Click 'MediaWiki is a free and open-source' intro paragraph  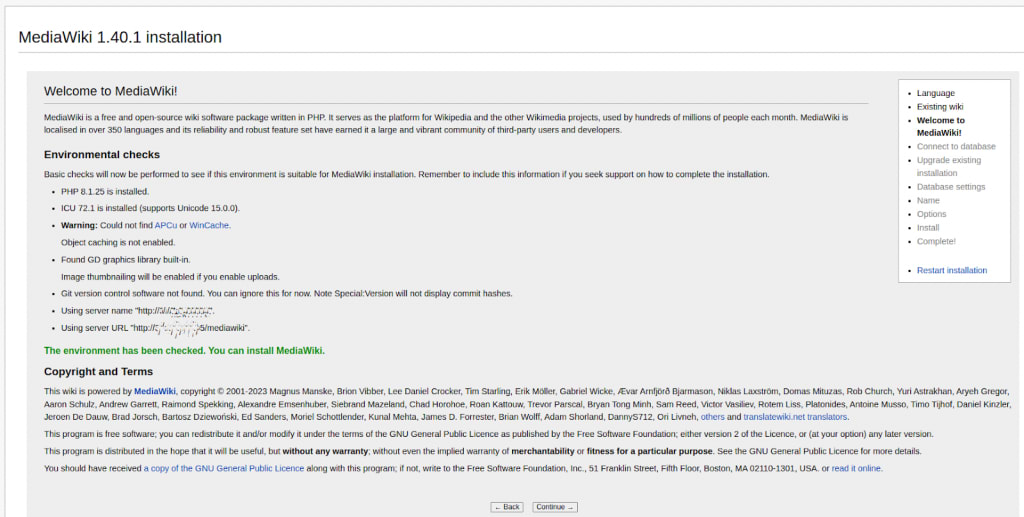click(446, 124)
